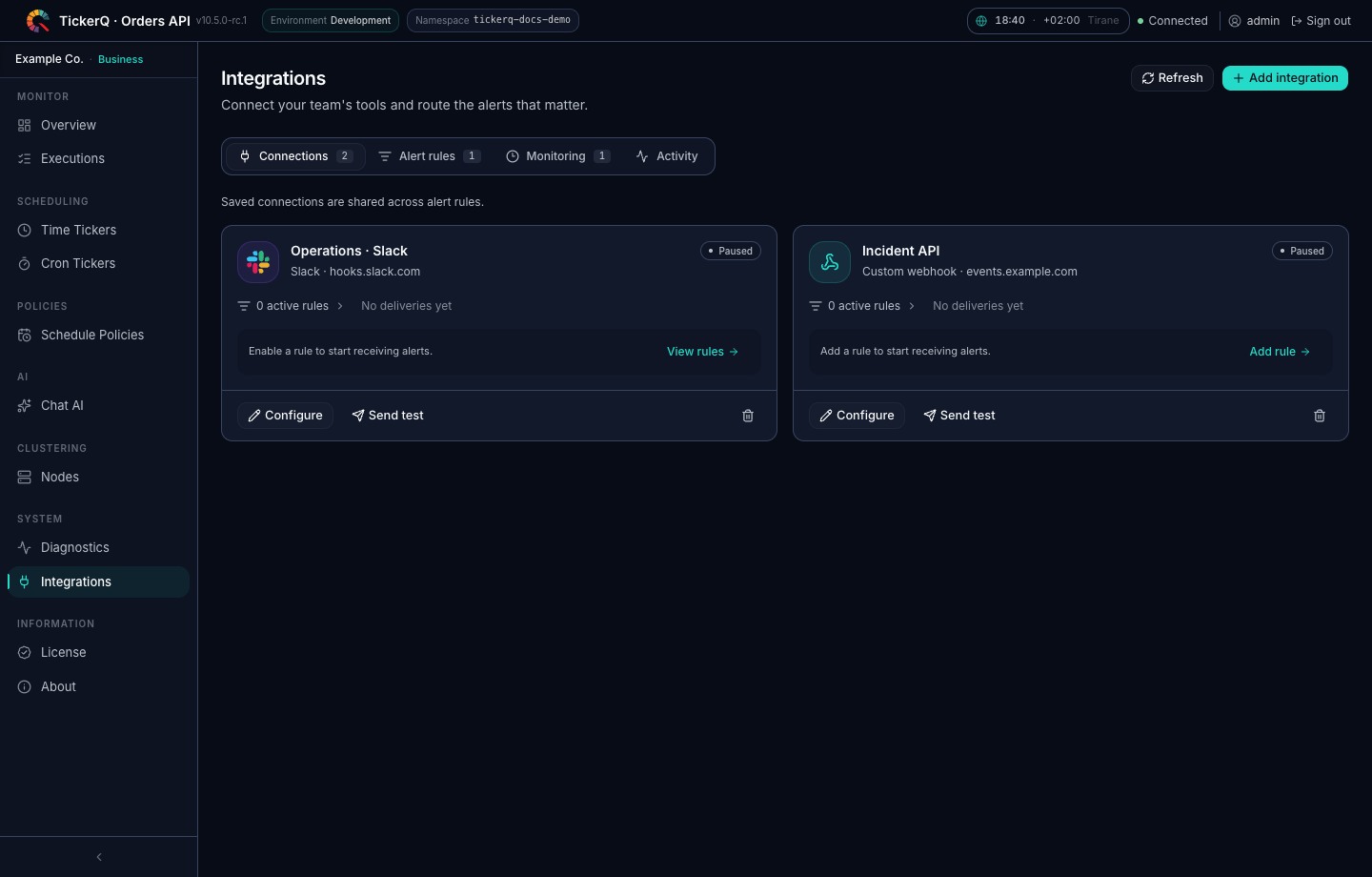Screen dimensions: 1372x877
Task: Click the Environment Development badge
Action: click(x=331, y=20)
